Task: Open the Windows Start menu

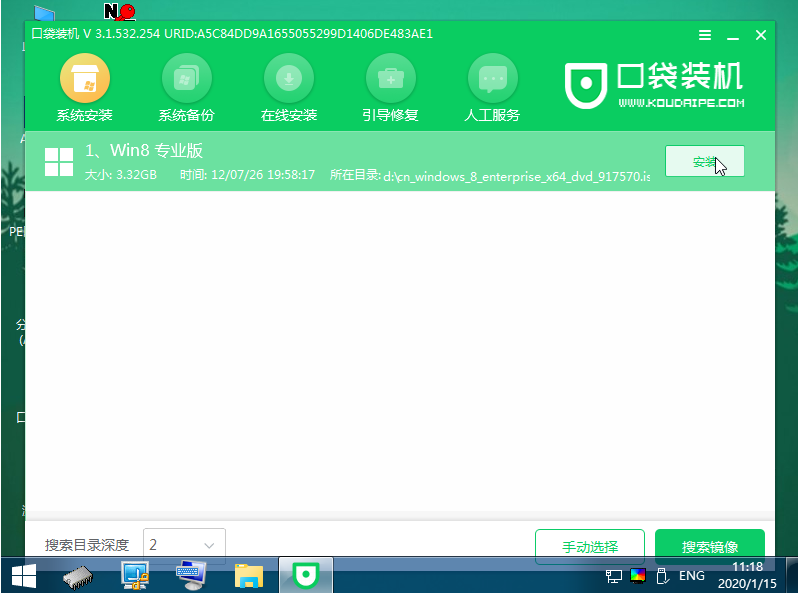Action: [x=23, y=576]
